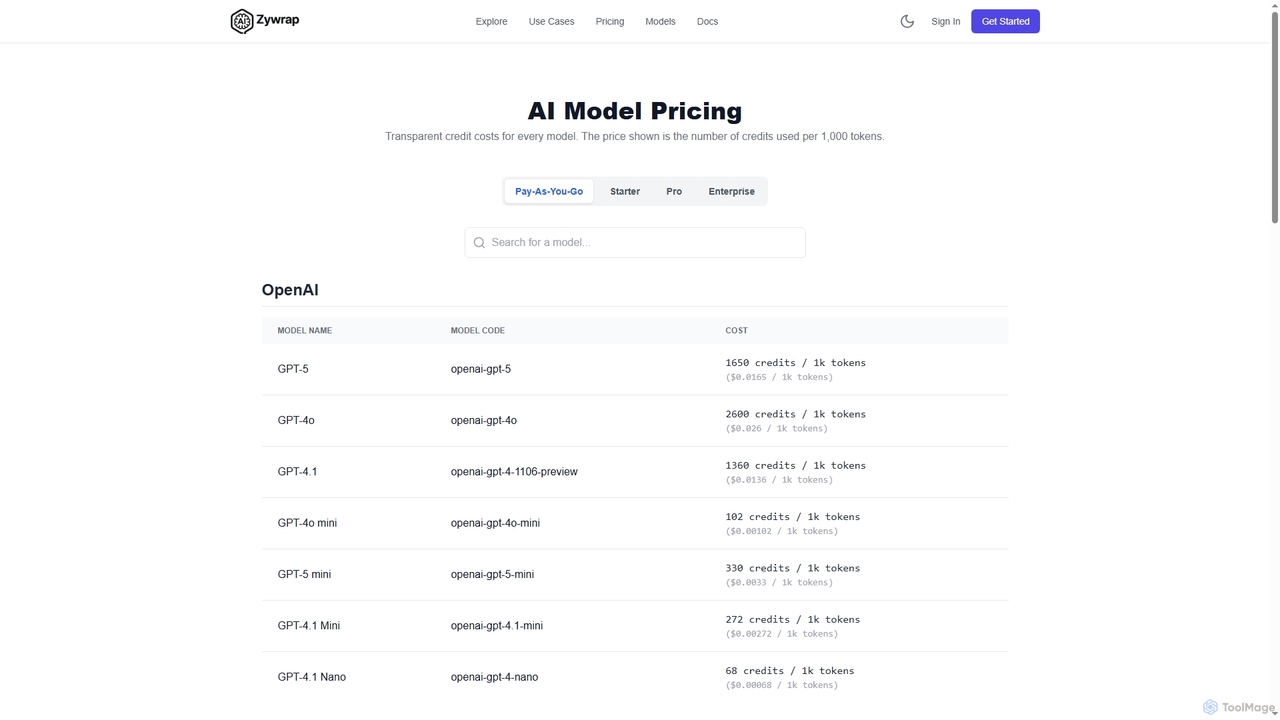This screenshot has width=1280, height=720.
Task: Open the Explore menu item
Action: click(491, 21)
